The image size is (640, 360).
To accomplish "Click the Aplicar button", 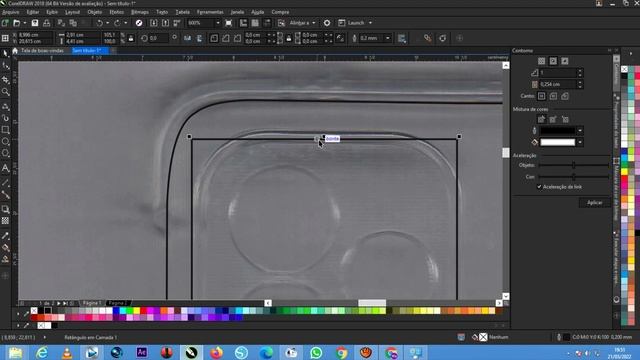I will (x=594, y=202).
